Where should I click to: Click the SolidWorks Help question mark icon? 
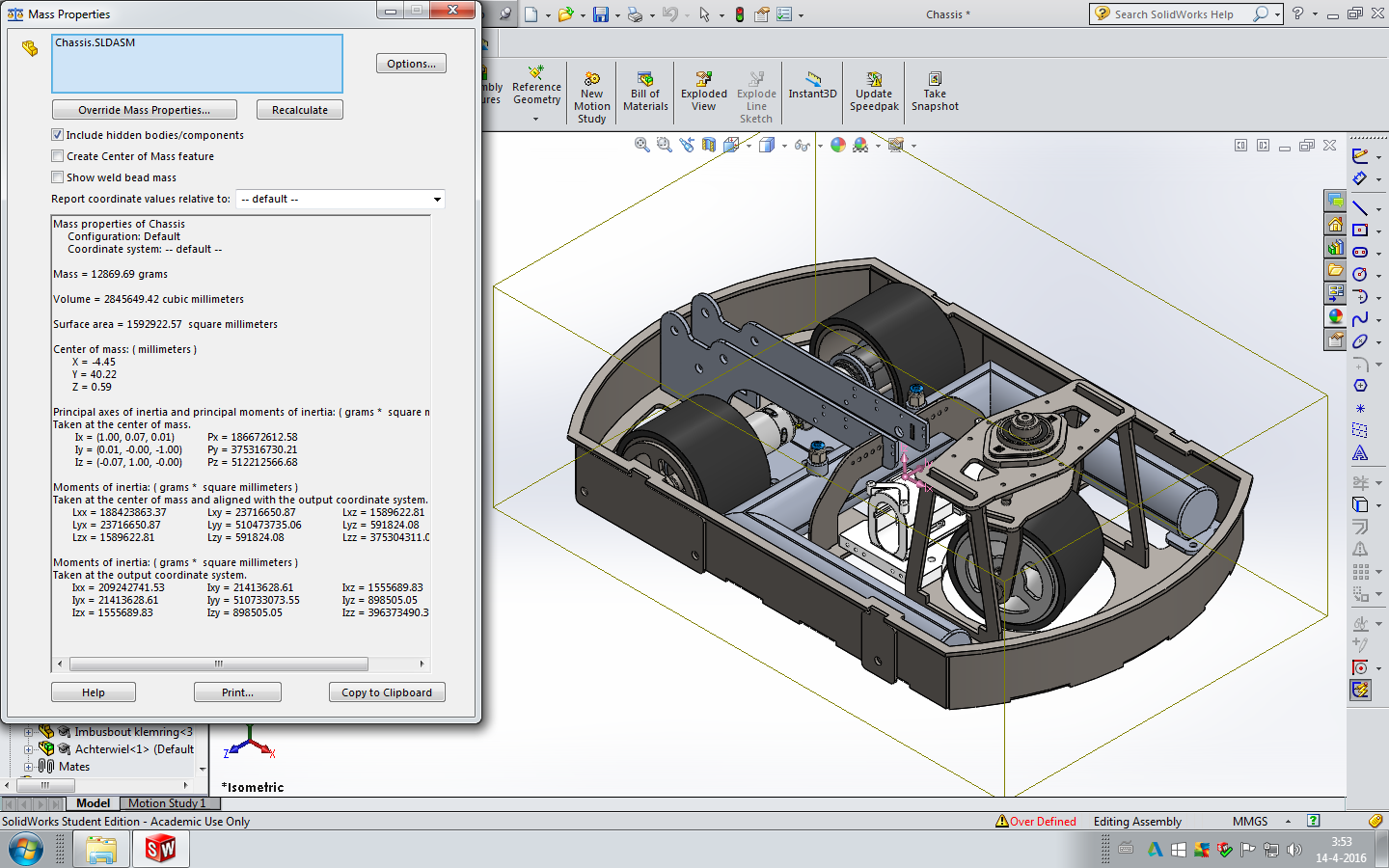pyautogui.click(x=1298, y=14)
